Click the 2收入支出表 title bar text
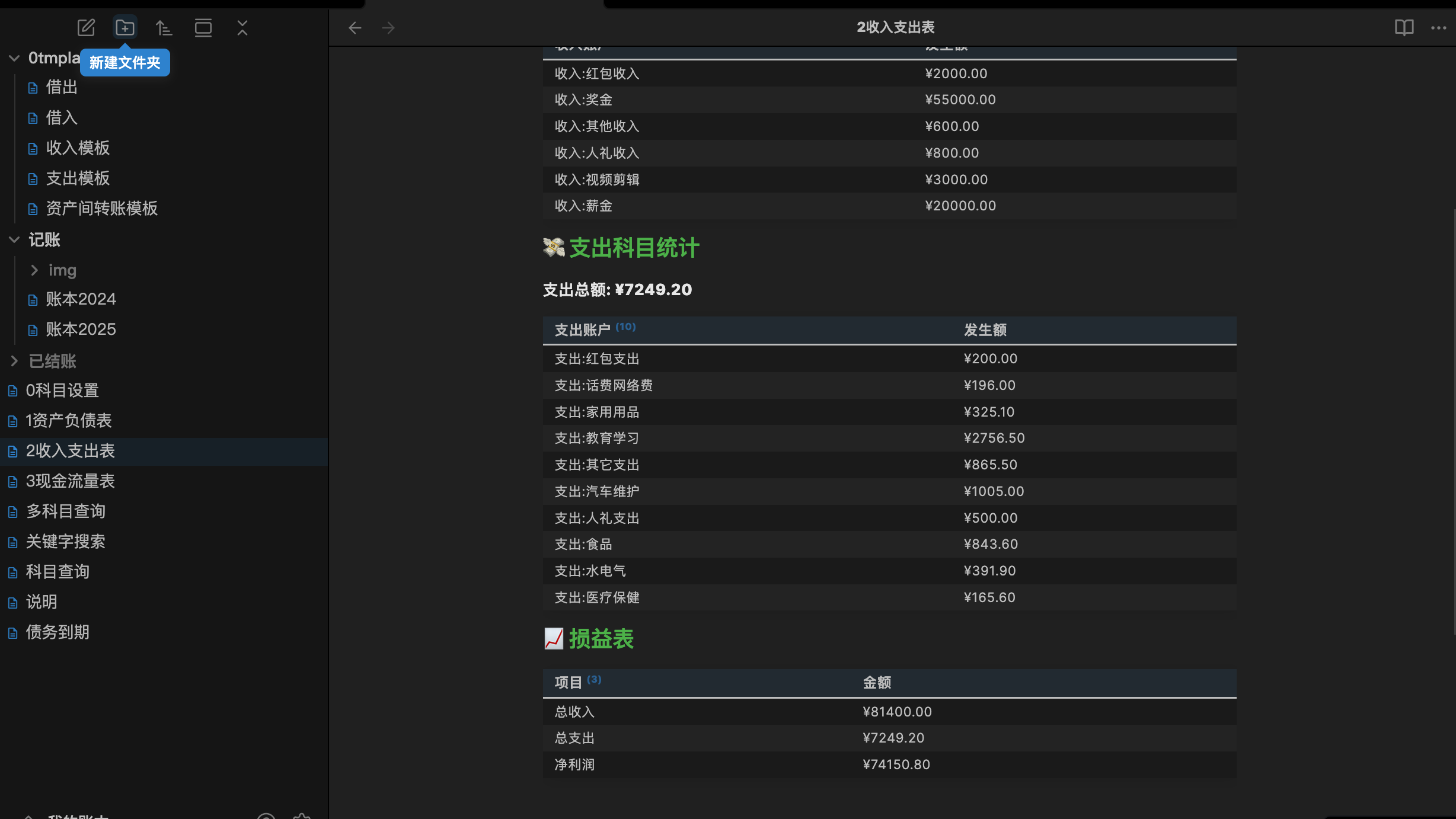Image resolution: width=1456 pixels, height=819 pixels. [895, 27]
